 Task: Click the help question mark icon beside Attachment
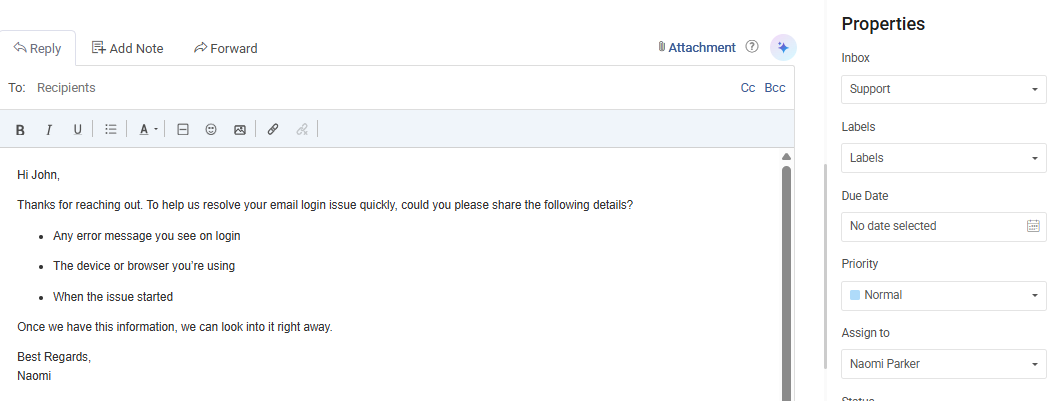(x=752, y=47)
